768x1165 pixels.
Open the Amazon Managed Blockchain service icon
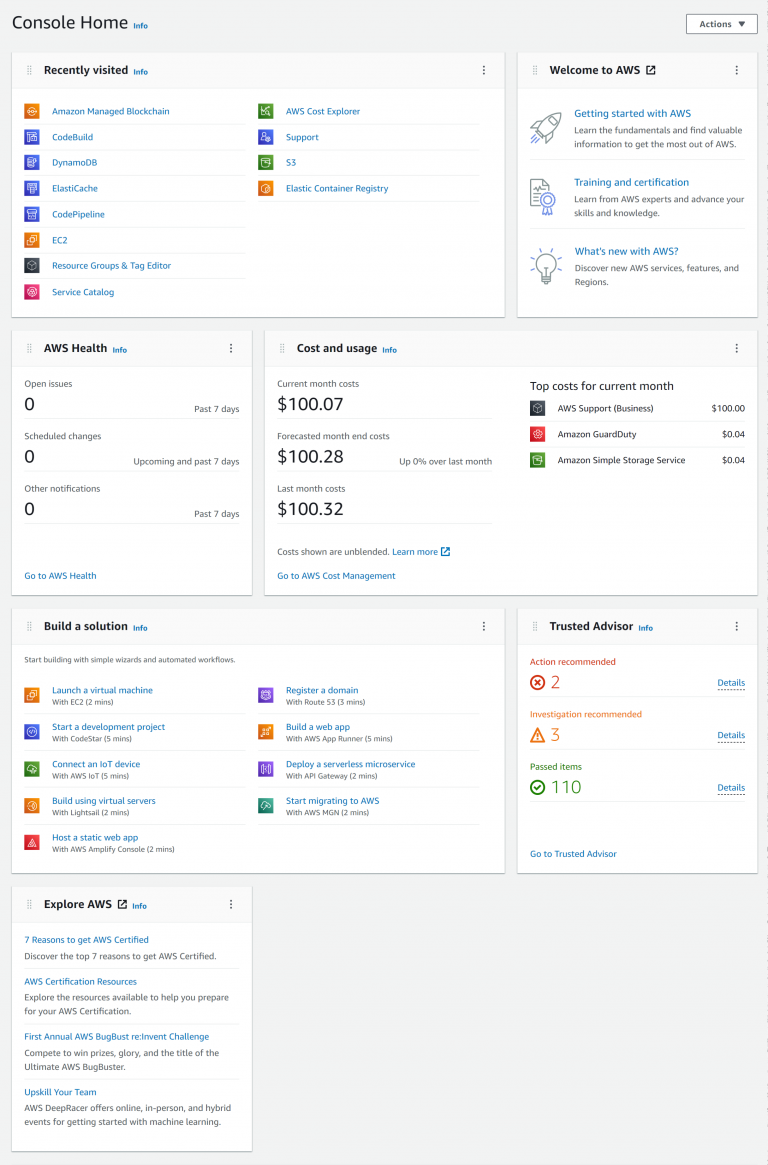[32, 111]
